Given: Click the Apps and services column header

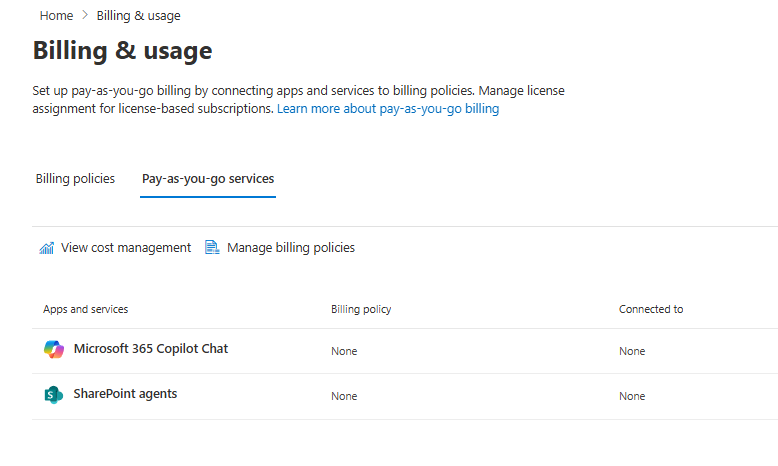Looking at the screenshot, I should pyautogui.click(x=85, y=309).
